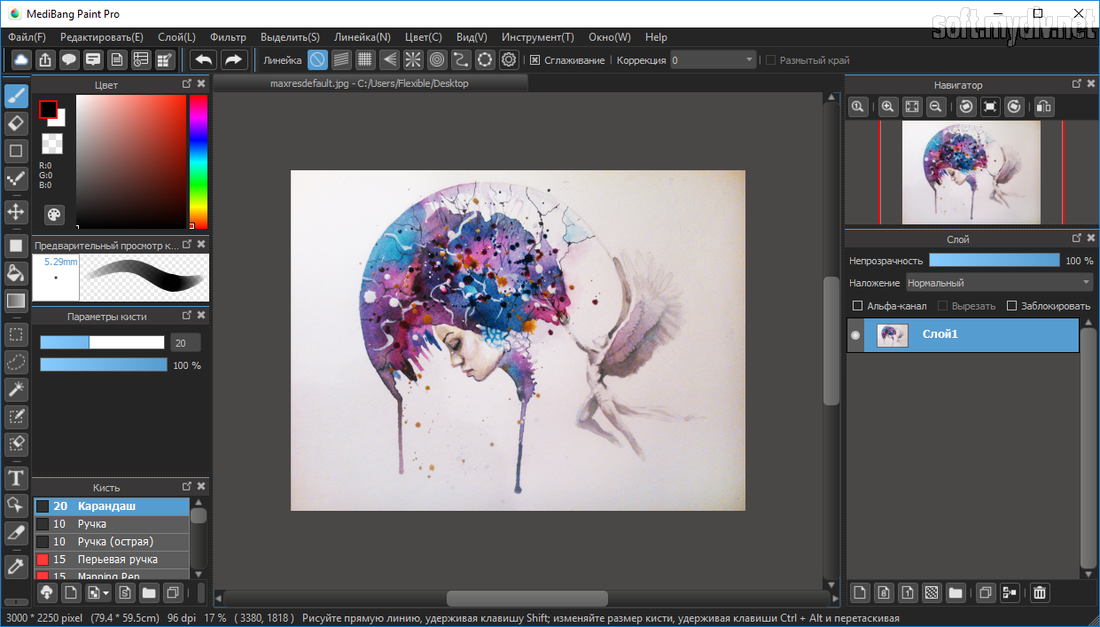Click the Слой1 layer thumbnail

pos(892,335)
